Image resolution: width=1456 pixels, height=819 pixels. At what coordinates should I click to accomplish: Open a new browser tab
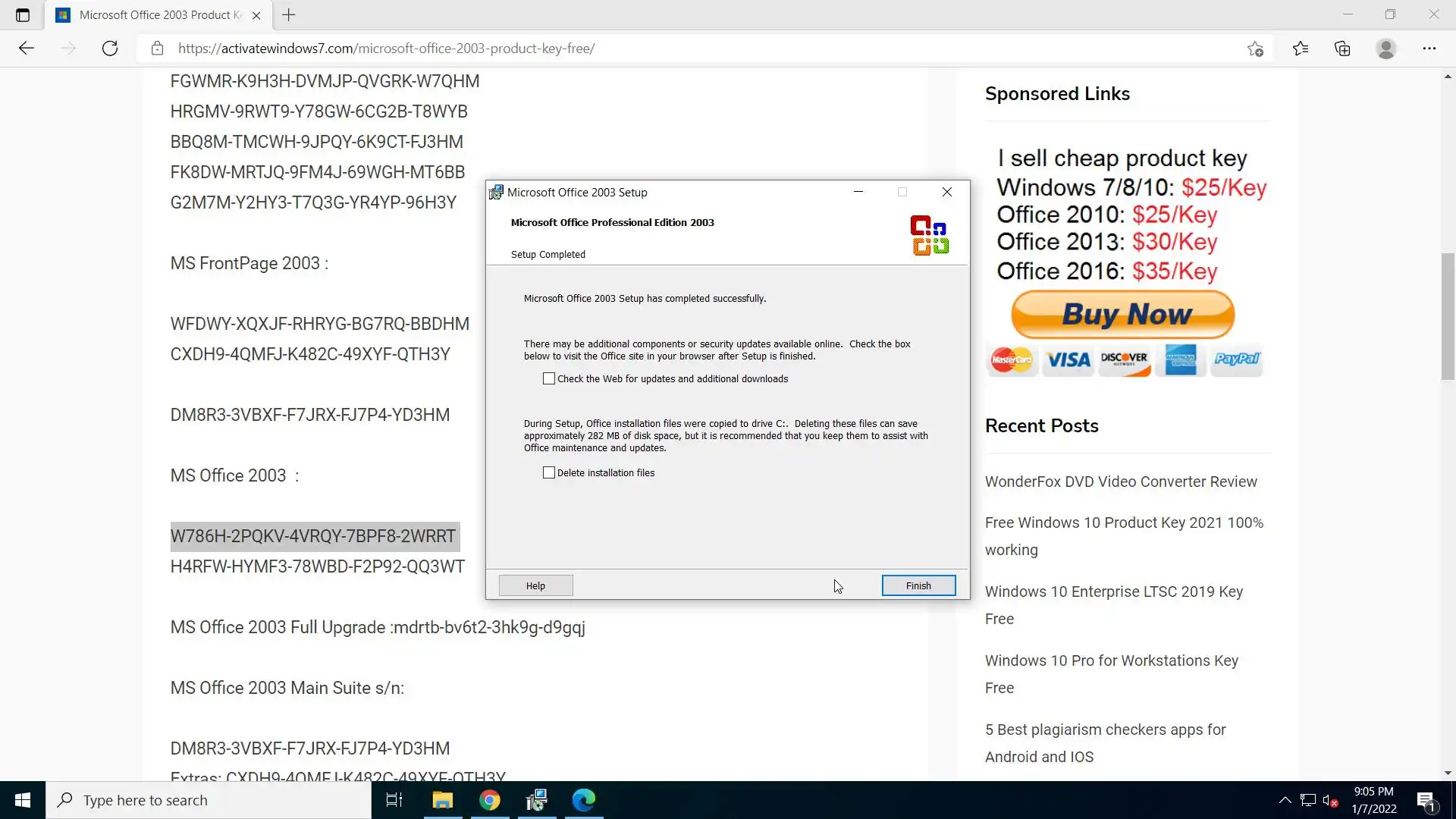pyautogui.click(x=289, y=15)
